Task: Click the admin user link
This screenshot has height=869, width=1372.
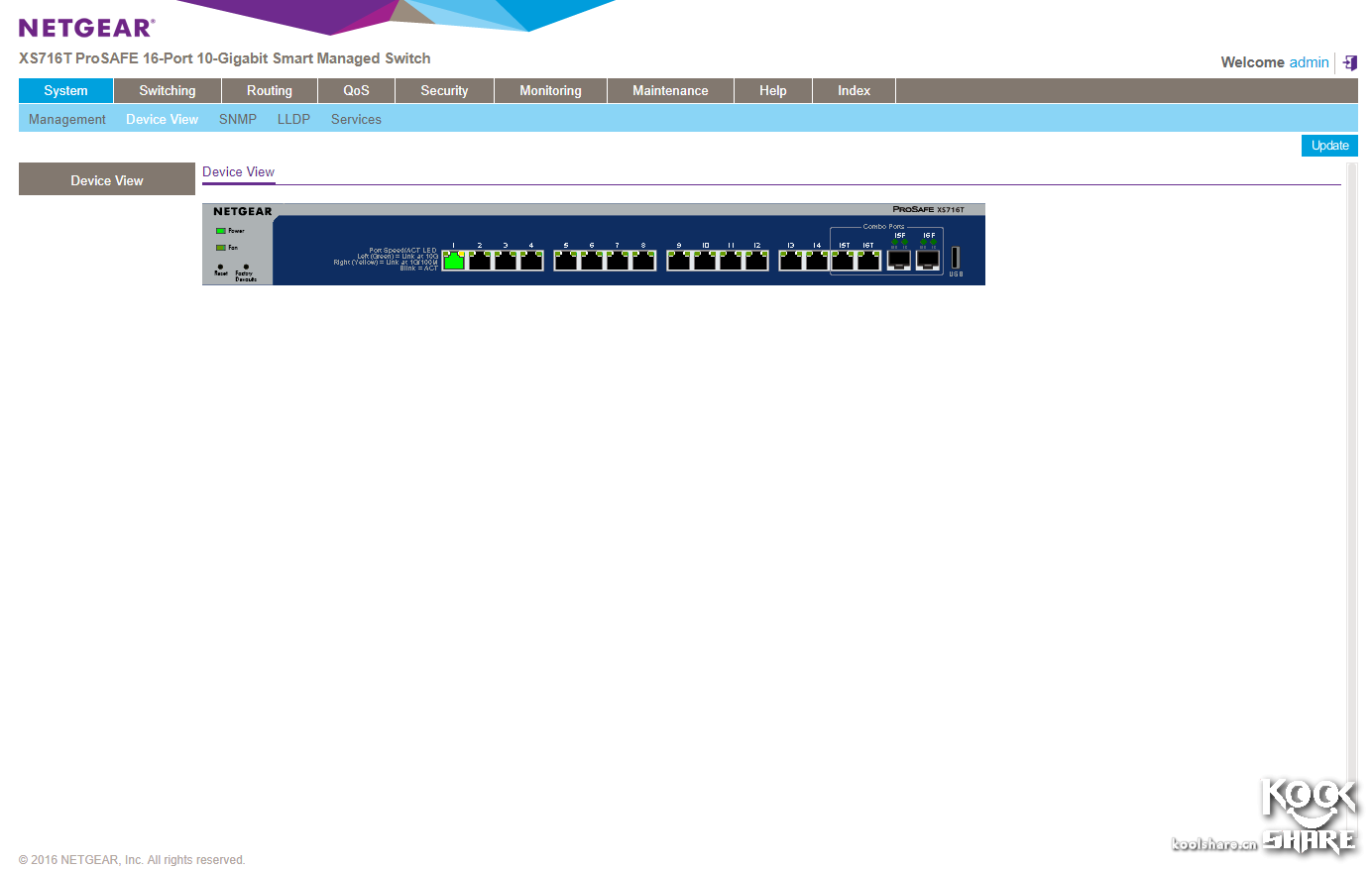Action: (1309, 62)
